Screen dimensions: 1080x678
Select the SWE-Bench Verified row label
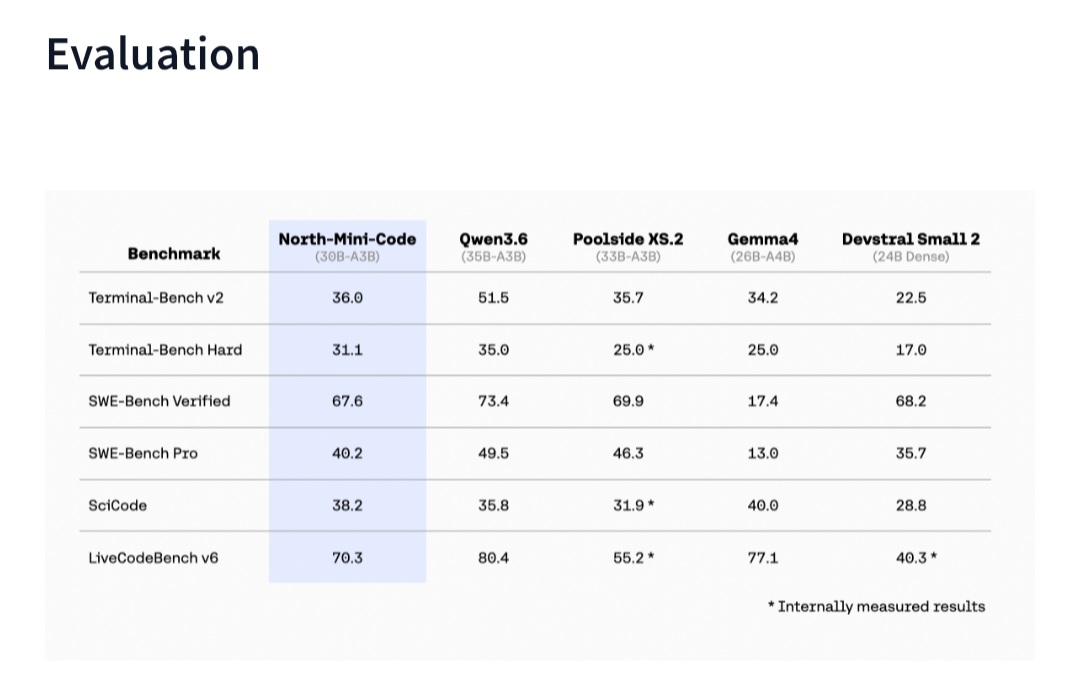159,401
